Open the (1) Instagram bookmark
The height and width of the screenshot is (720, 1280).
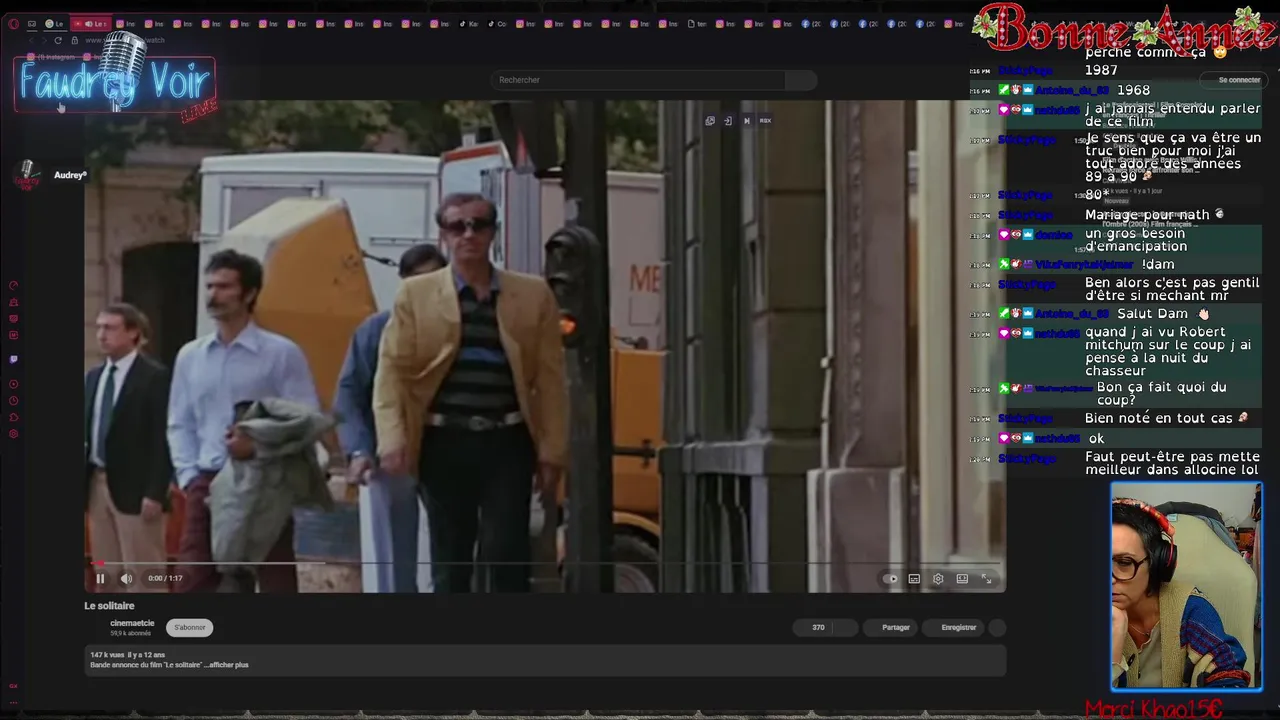tap(53, 57)
